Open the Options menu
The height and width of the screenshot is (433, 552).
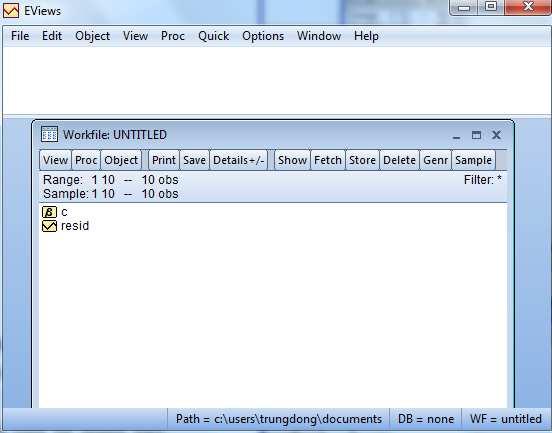pos(263,36)
